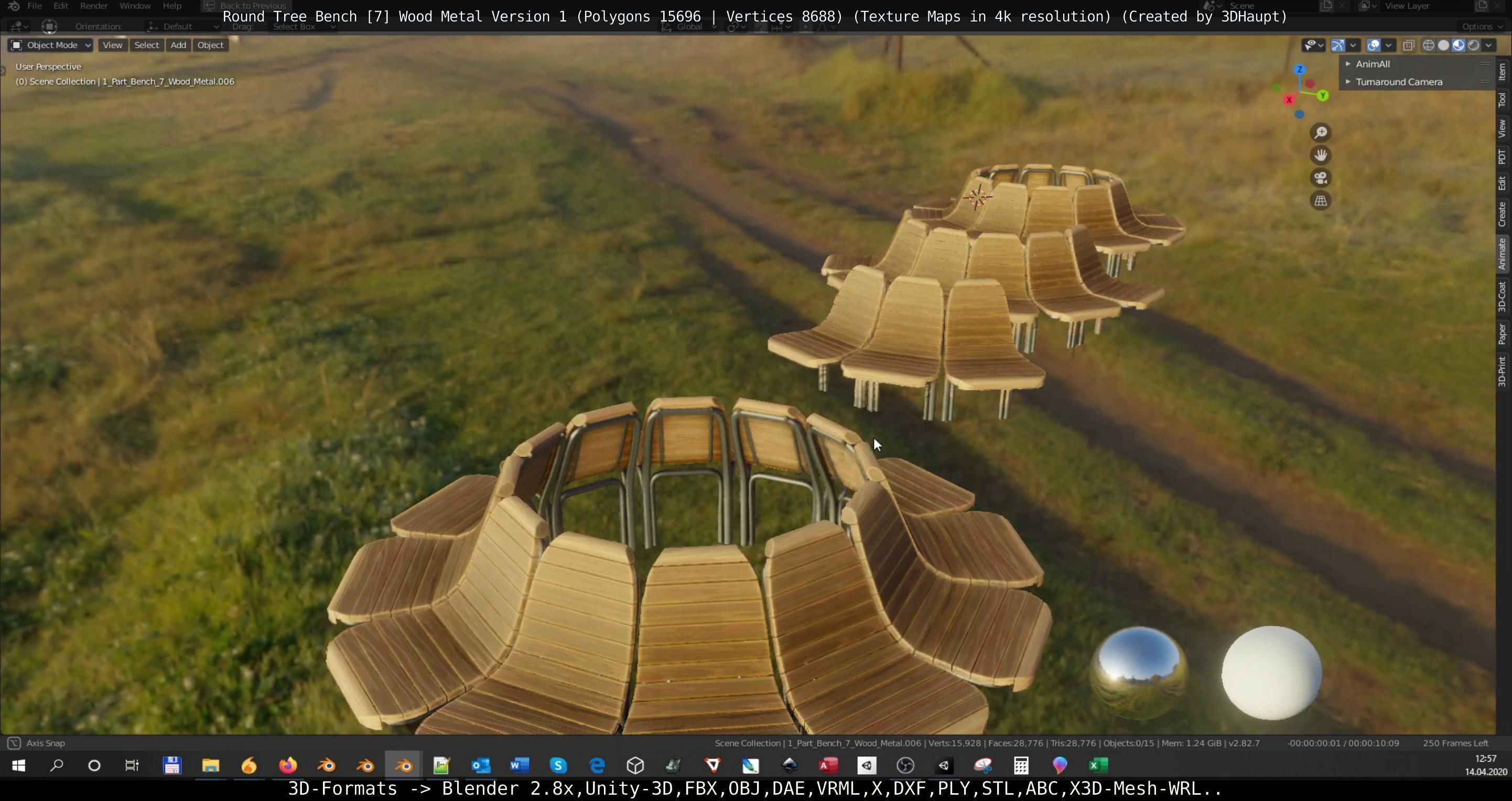Viewport: 1512px width, 801px height.
Task: Open the shading options dropdown arrow
Action: click(x=1488, y=45)
